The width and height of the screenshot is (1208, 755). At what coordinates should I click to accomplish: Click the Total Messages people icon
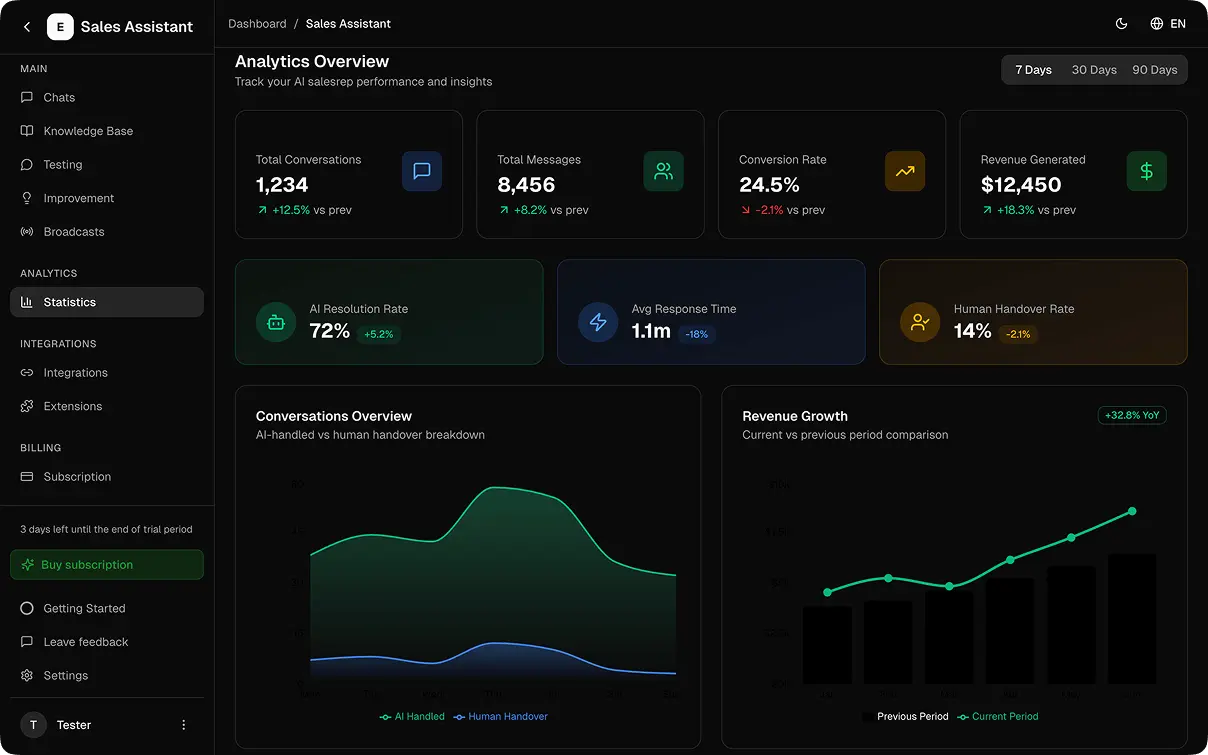click(663, 171)
